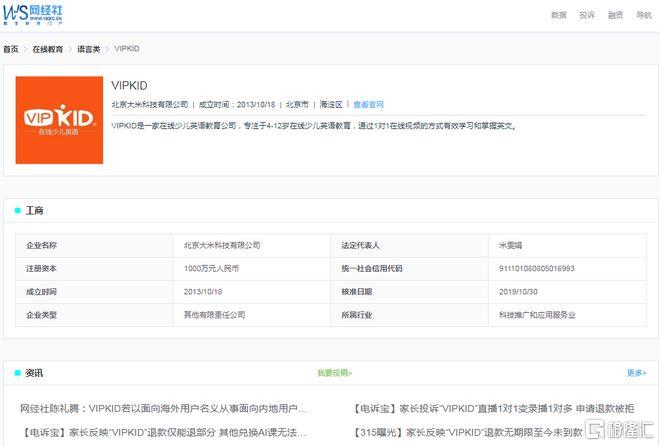The width and height of the screenshot is (660, 446).
Task: Select VIPKID breadcrumb entry
Action: coord(127,49)
